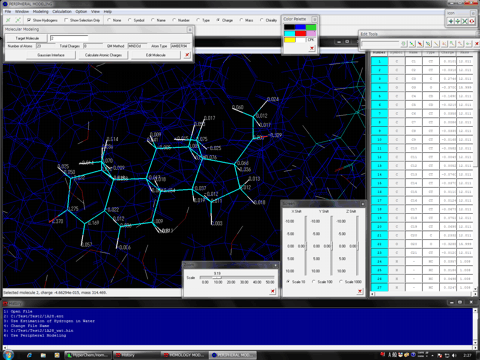Click the Y Shift slider thumb
This screenshot has width=480, height=360.
(331, 246)
